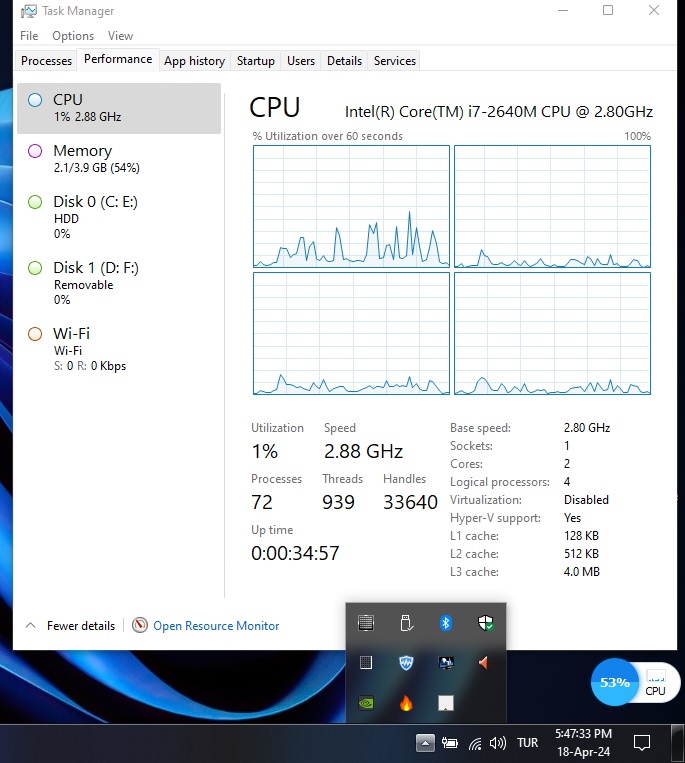Open the notification Action Center icon

click(642, 743)
